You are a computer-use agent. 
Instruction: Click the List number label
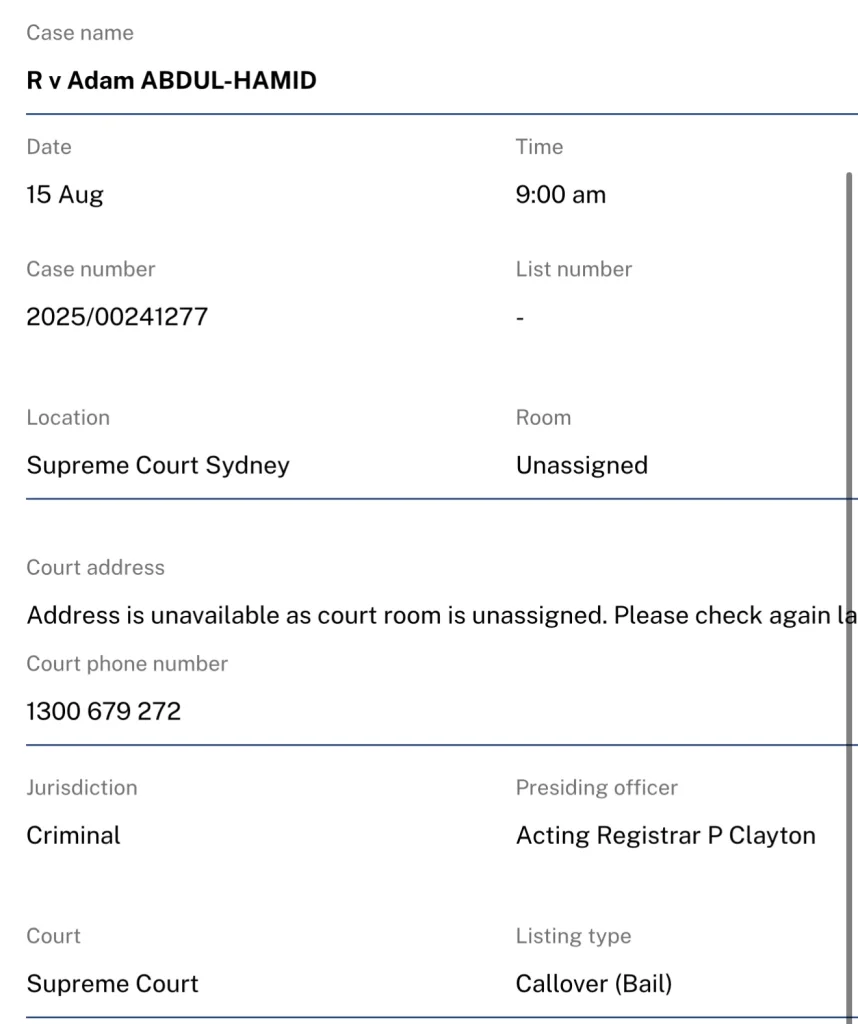pos(573,269)
